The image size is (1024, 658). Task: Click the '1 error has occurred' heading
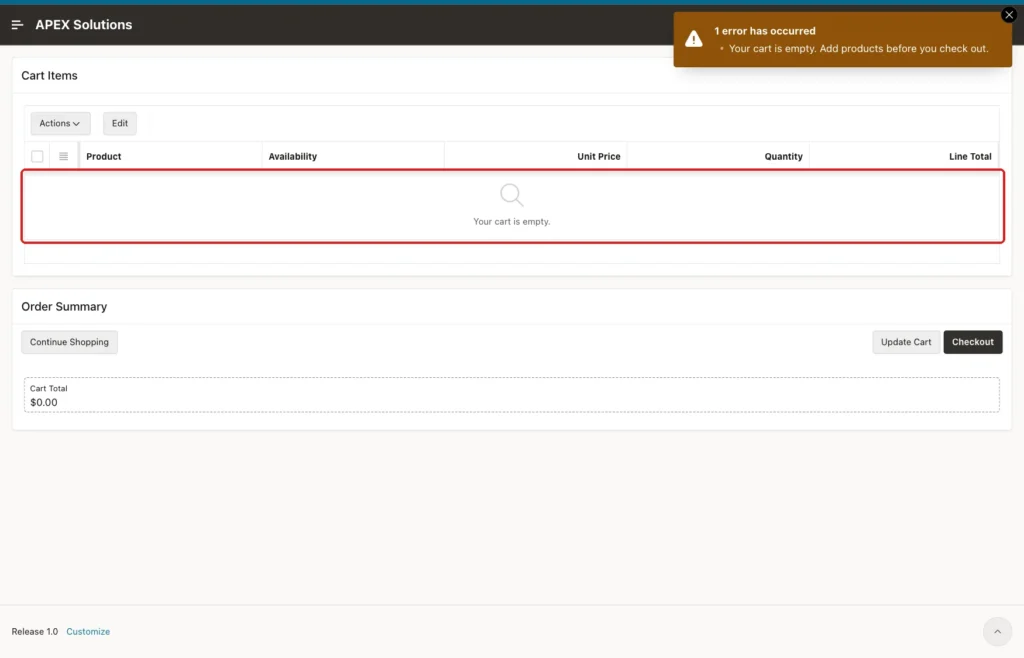765,31
